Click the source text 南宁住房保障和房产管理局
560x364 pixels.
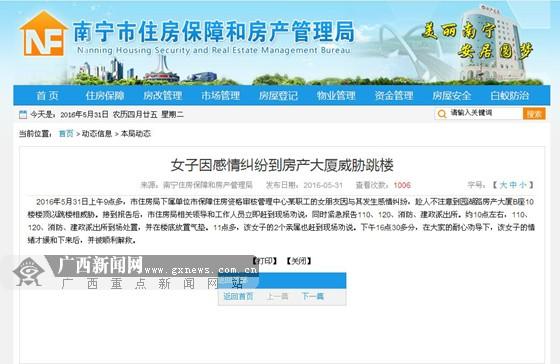coord(208,185)
